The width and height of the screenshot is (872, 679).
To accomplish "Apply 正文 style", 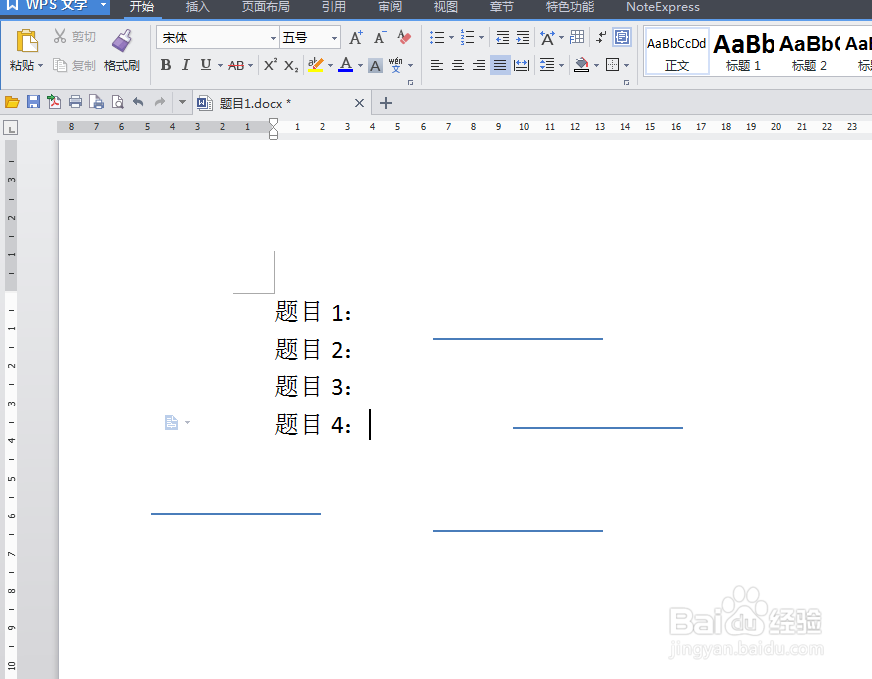I will (x=677, y=52).
